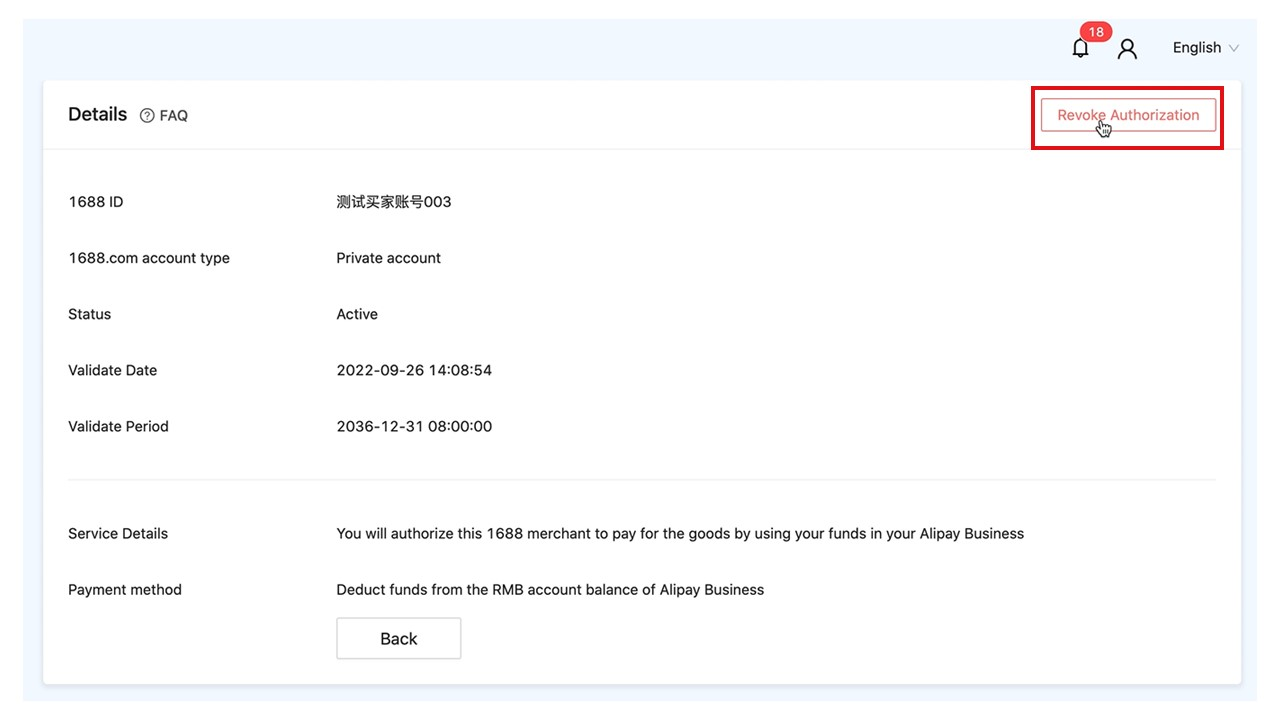Click the Active status value
1280x720 pixels.
357,314
